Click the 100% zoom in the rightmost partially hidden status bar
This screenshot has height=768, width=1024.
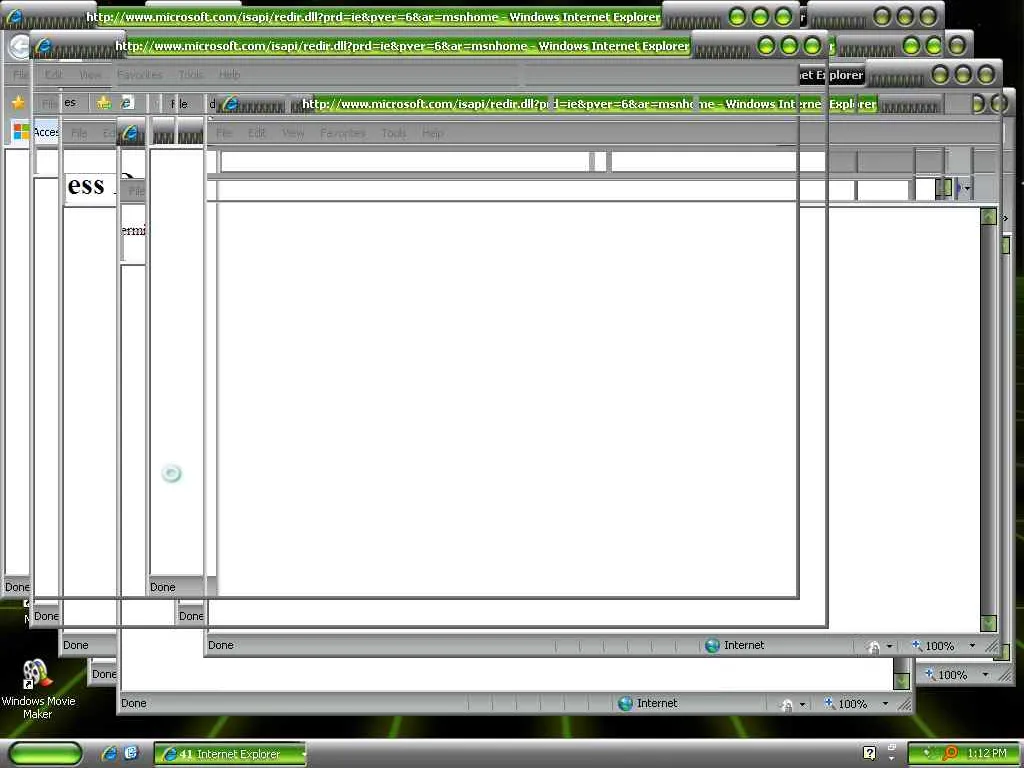952,675
